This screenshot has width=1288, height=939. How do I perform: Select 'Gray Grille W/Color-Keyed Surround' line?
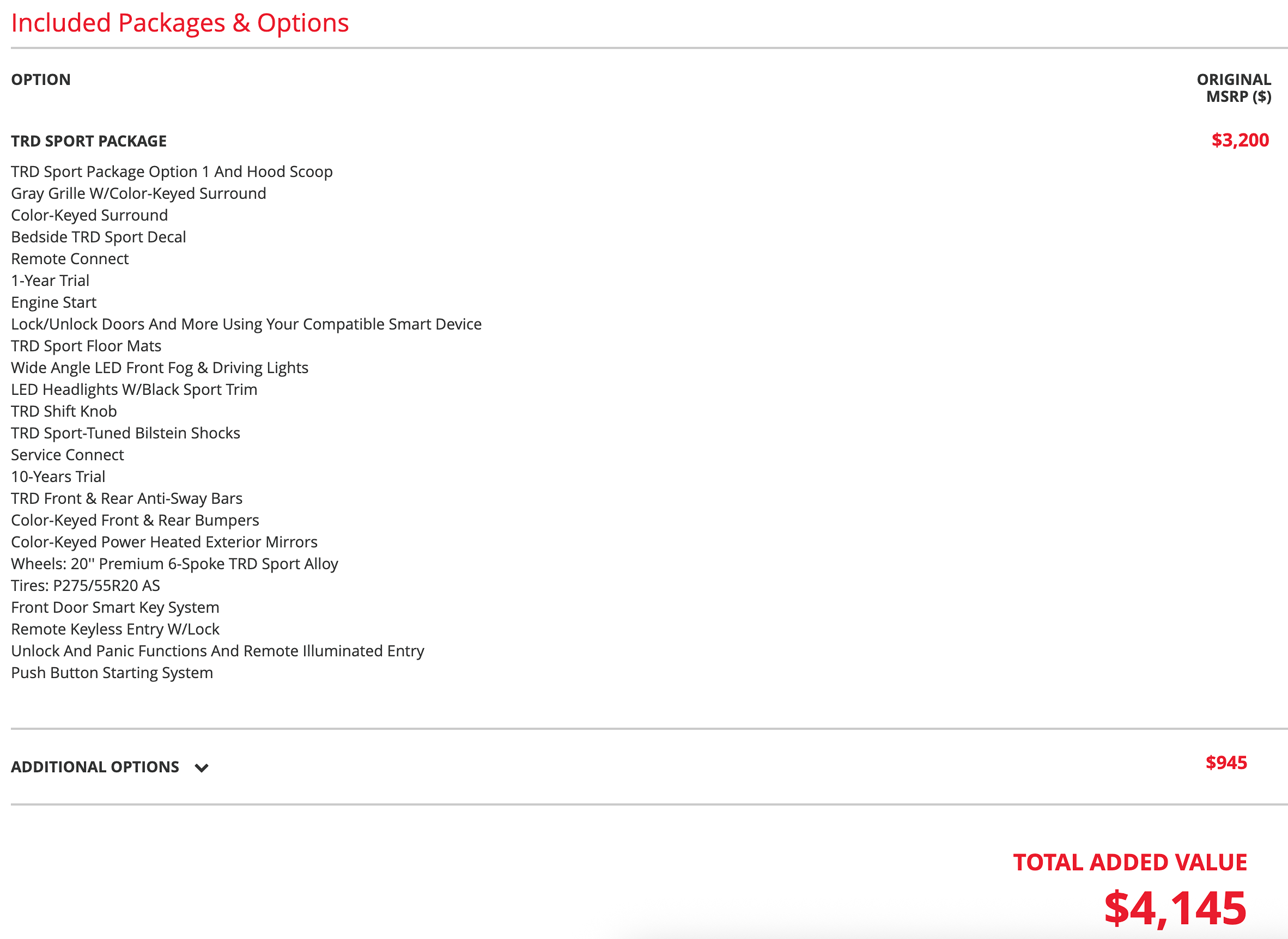click(138, 193)
